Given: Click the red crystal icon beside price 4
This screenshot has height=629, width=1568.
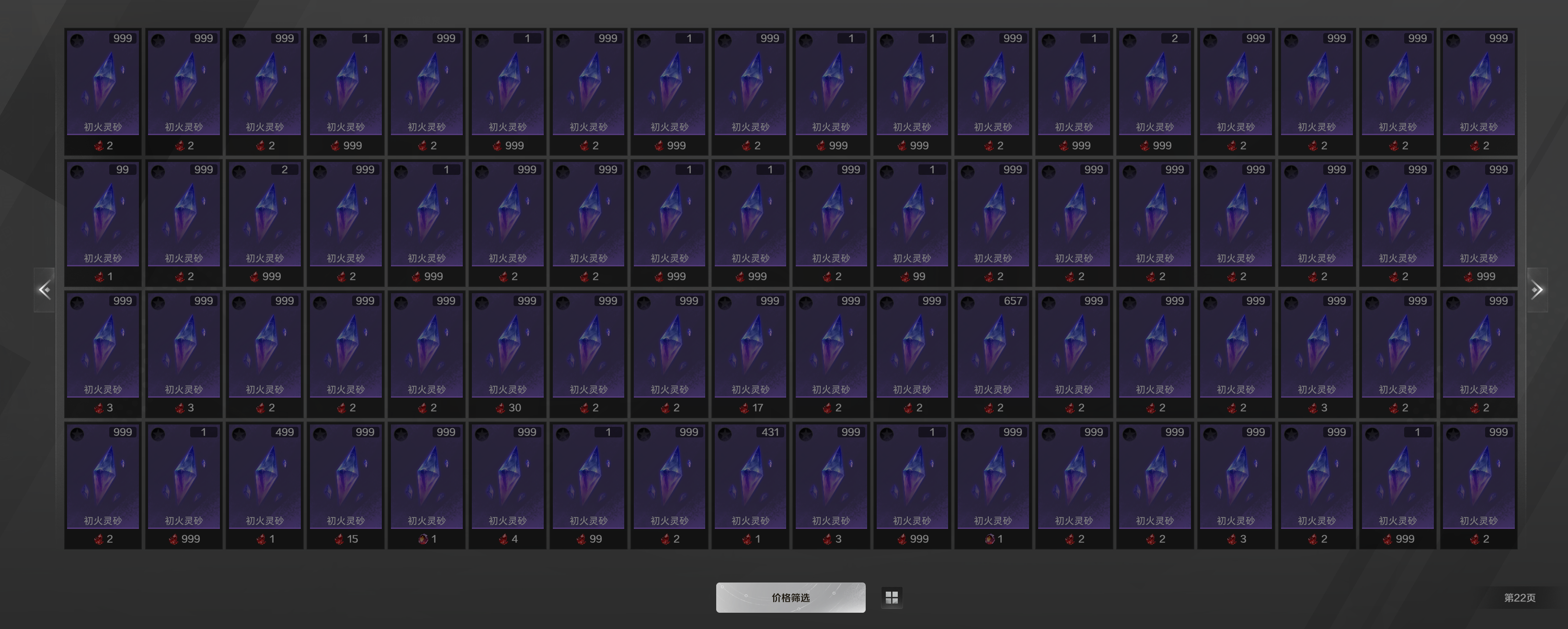Looking at the screenshot, I should point(504,539).
